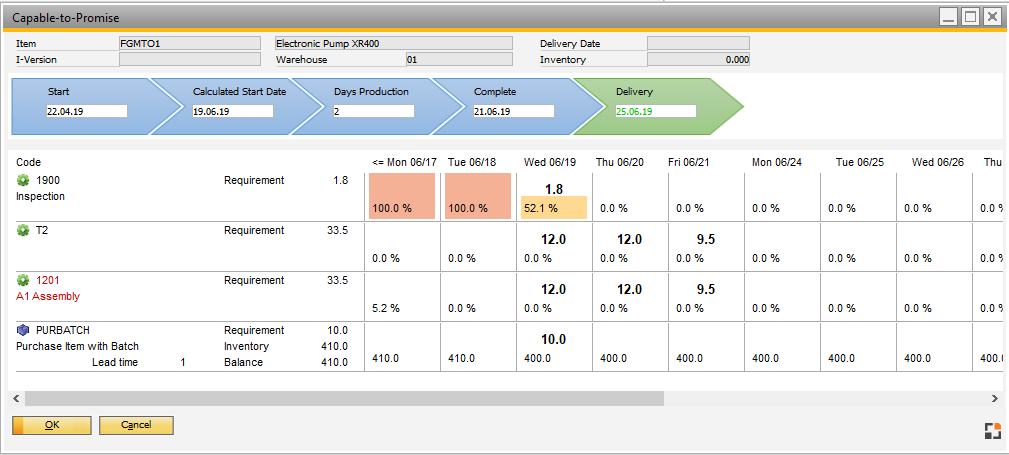The width and height of the screenshot is (1009, 455).
Task: Select the orange 52.1 % cell under Wed 06/19
Action: click(x=554, y=208)
